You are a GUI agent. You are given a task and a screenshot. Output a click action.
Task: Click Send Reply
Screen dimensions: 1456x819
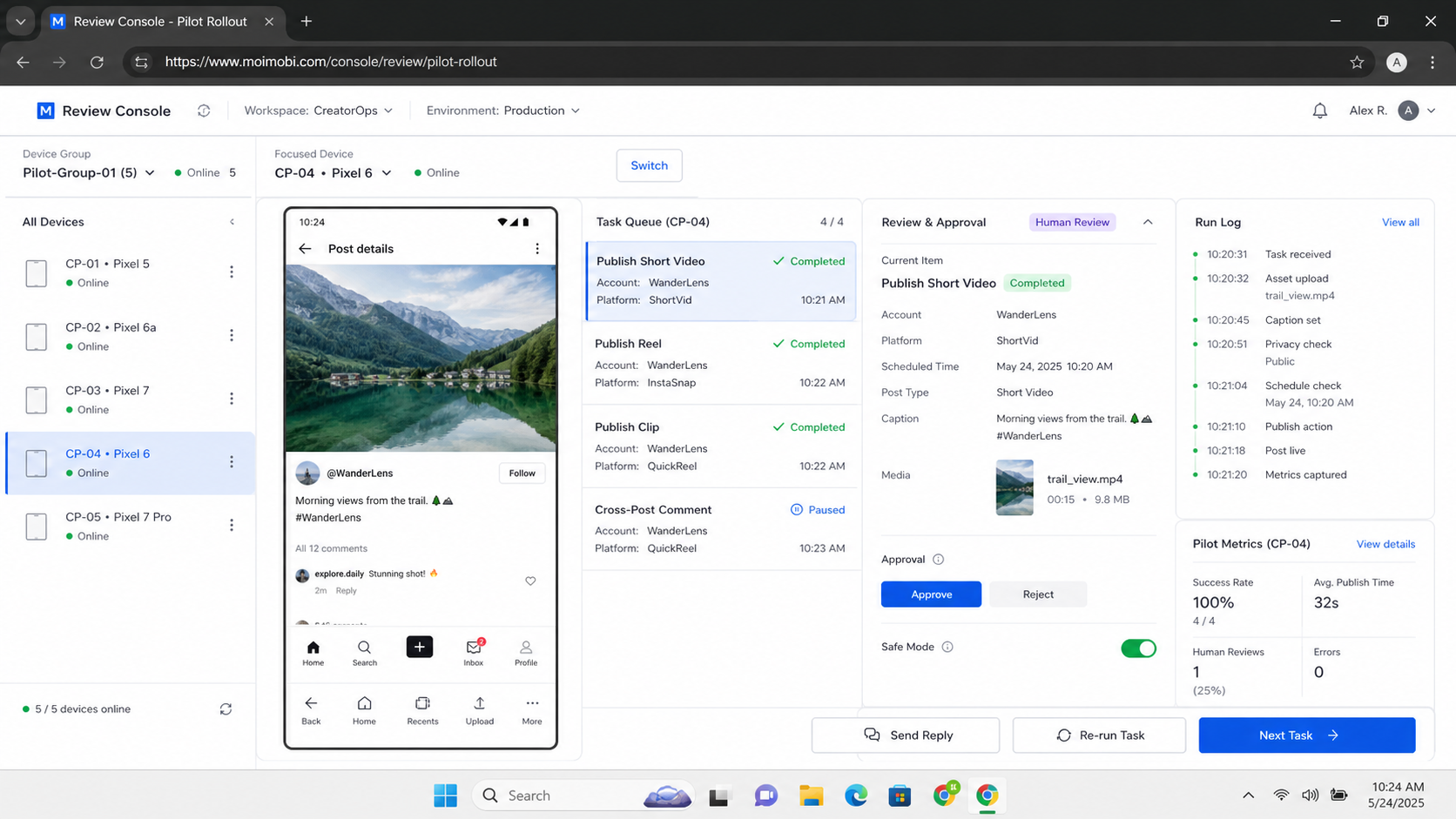[906, 735]
